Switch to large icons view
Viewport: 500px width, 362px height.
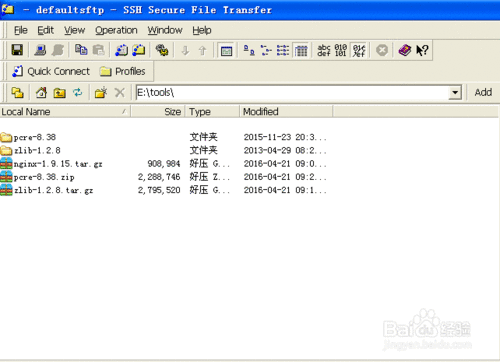coord(249,50)
